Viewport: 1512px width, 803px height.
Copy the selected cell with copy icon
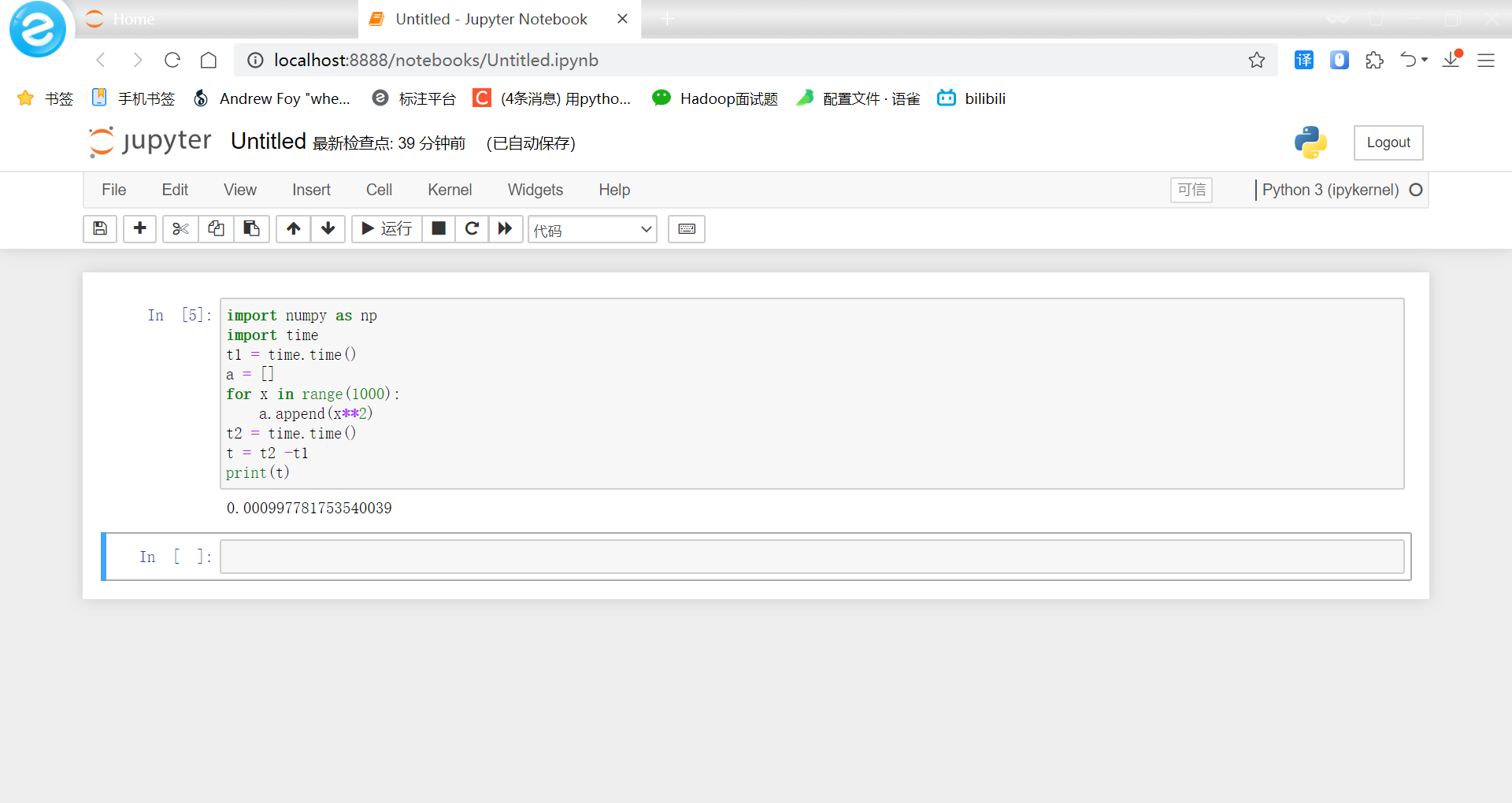coord(216,229)
